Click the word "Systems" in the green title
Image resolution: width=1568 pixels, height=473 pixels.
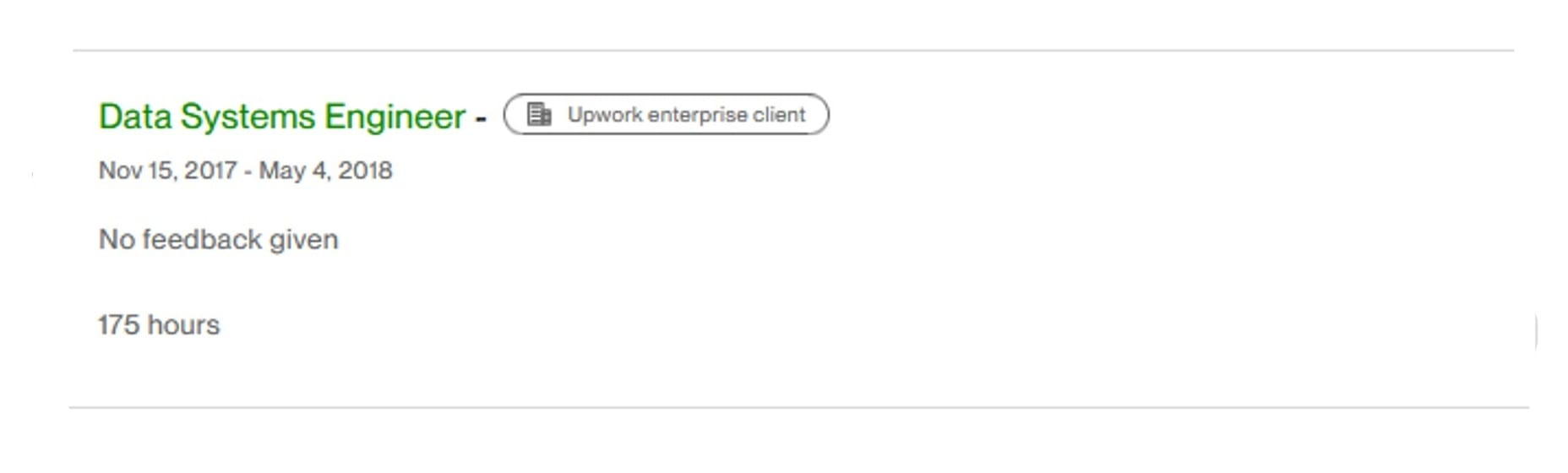coord(248,117)
